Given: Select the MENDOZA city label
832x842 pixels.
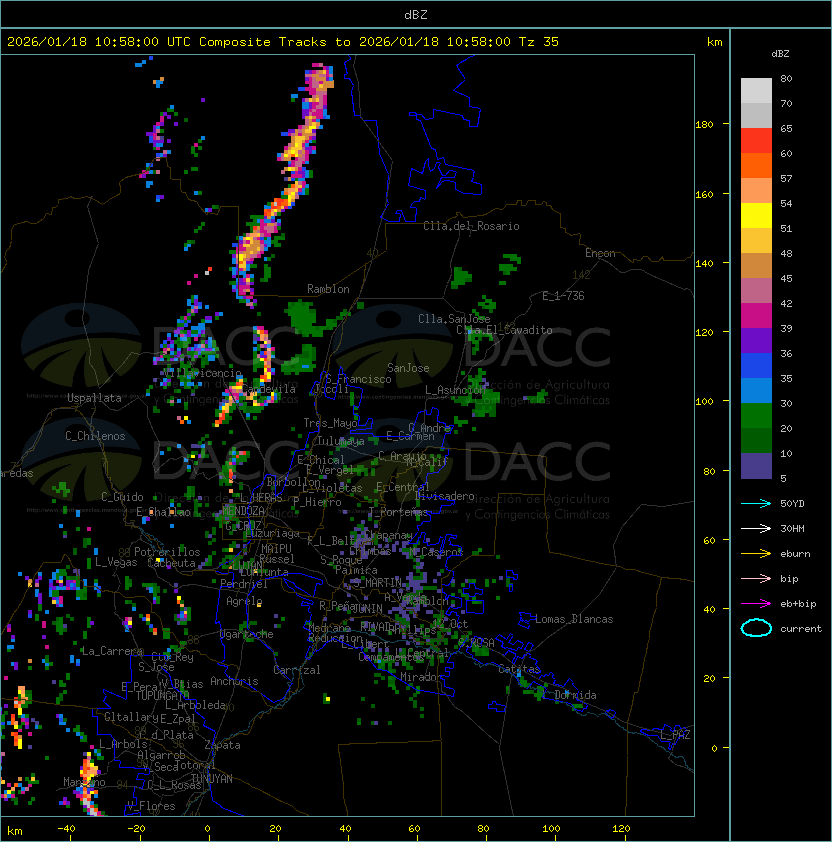Looking at the screenshot, I should 243,511.
